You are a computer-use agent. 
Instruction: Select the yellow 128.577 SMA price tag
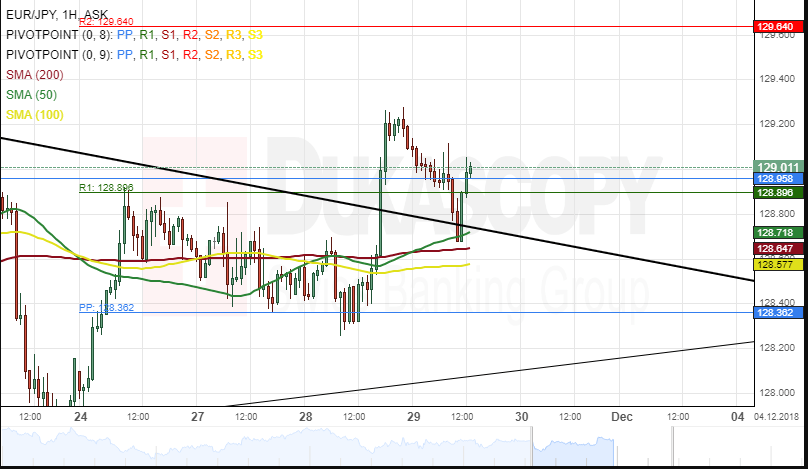pos(777,264)
